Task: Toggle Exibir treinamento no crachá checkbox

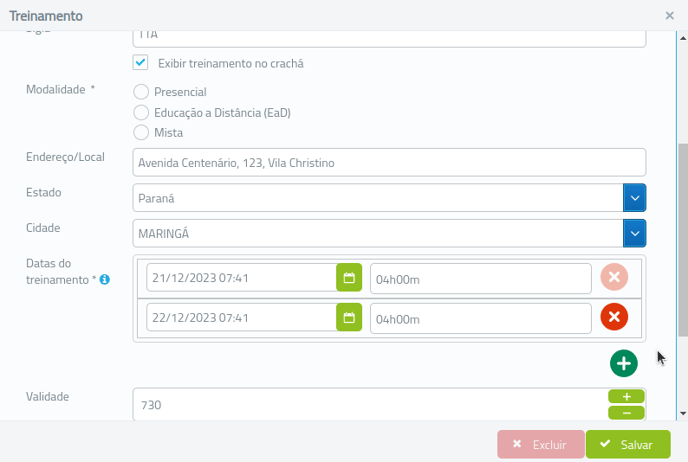Action: [140, 62]
